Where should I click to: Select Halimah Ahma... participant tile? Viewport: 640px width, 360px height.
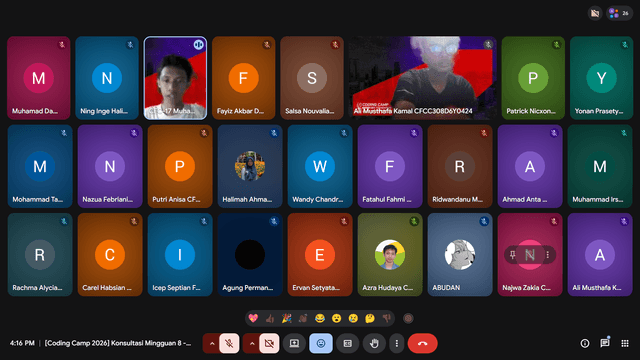tap(250, 166)
